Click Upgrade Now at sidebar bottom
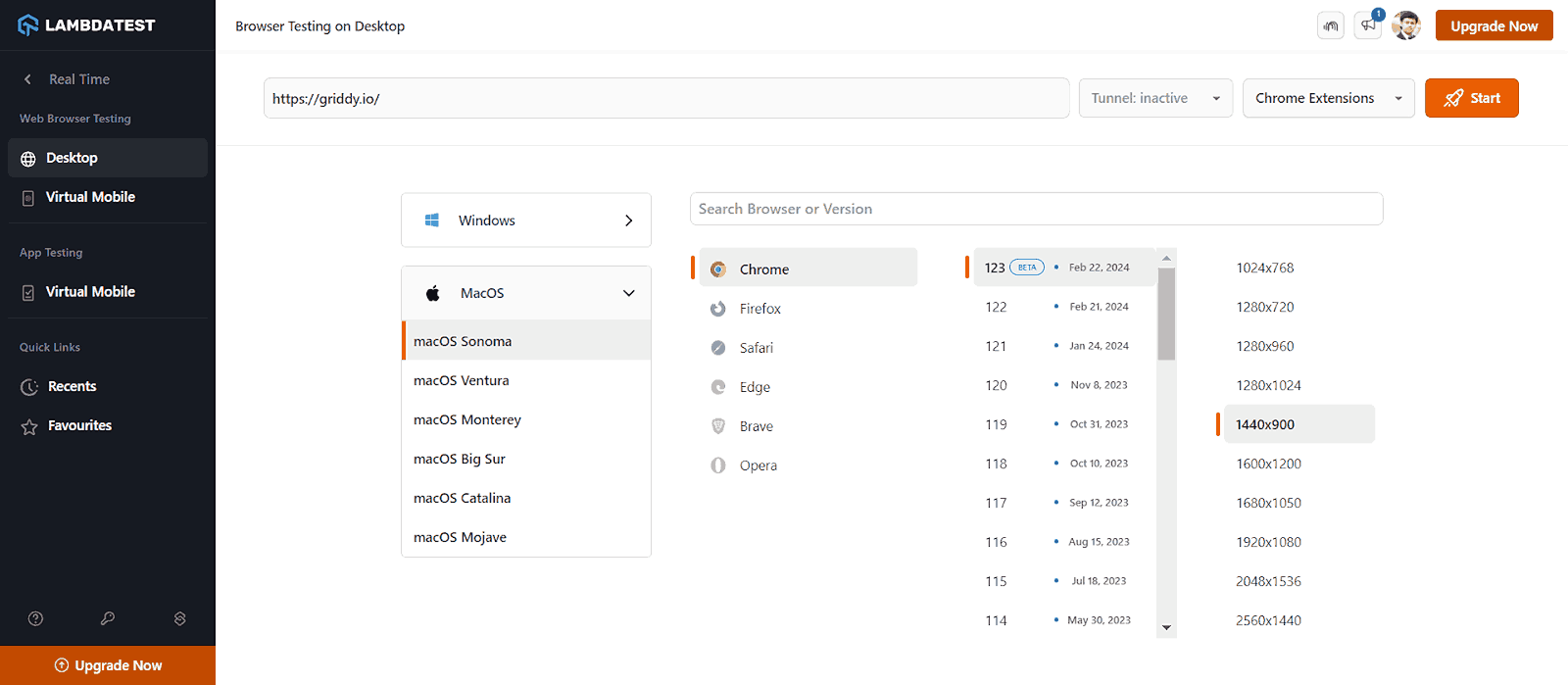 [x=108, y=665]
